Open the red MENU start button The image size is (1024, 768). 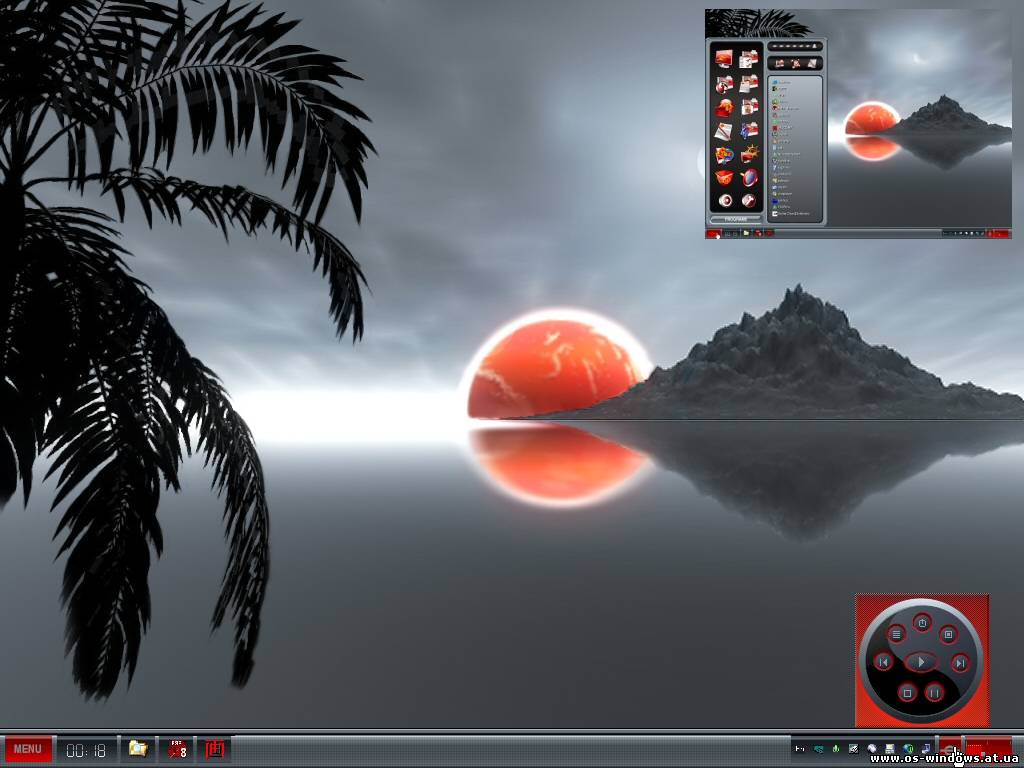27,748
